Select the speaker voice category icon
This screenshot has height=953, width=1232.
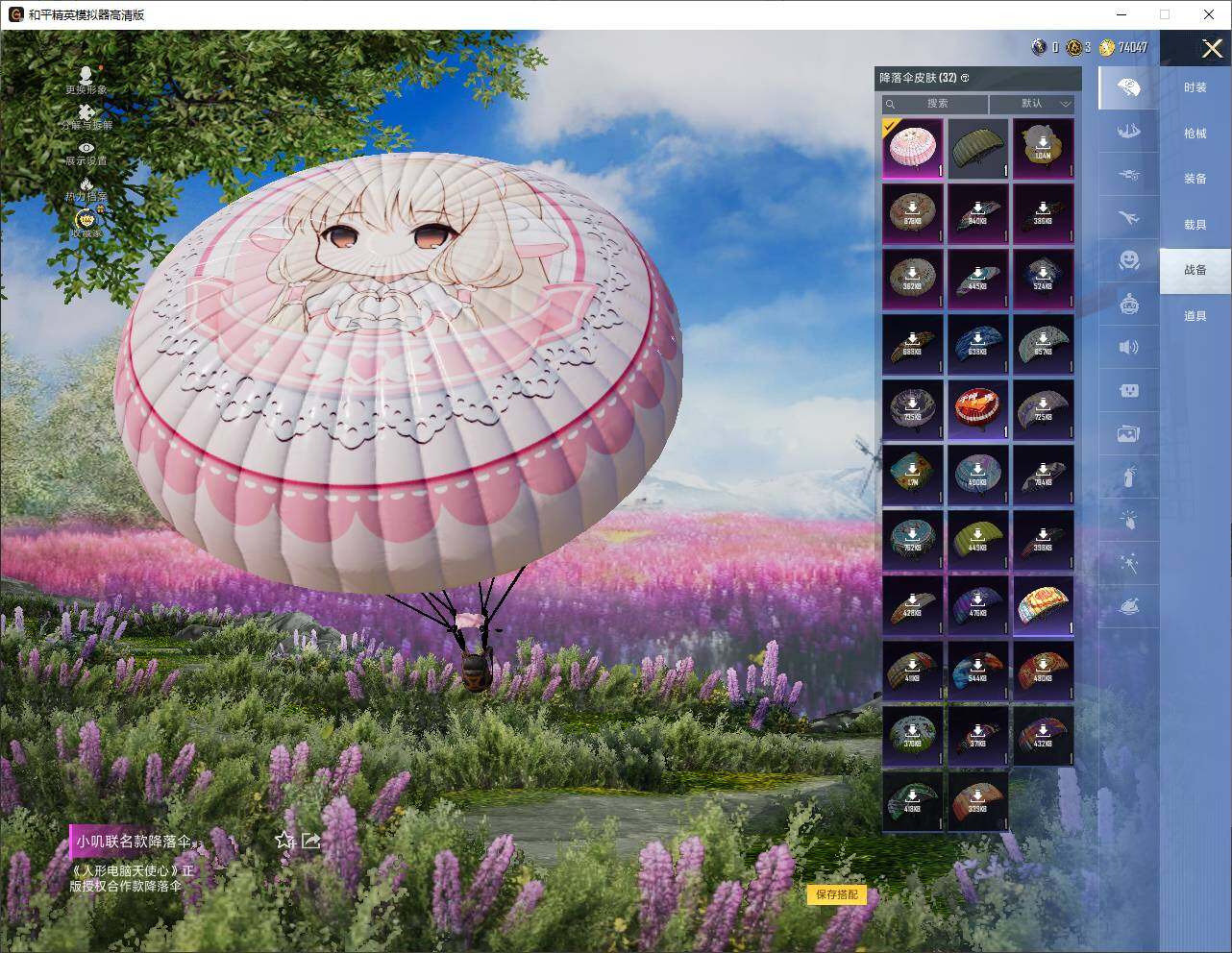click(1129, 347)
